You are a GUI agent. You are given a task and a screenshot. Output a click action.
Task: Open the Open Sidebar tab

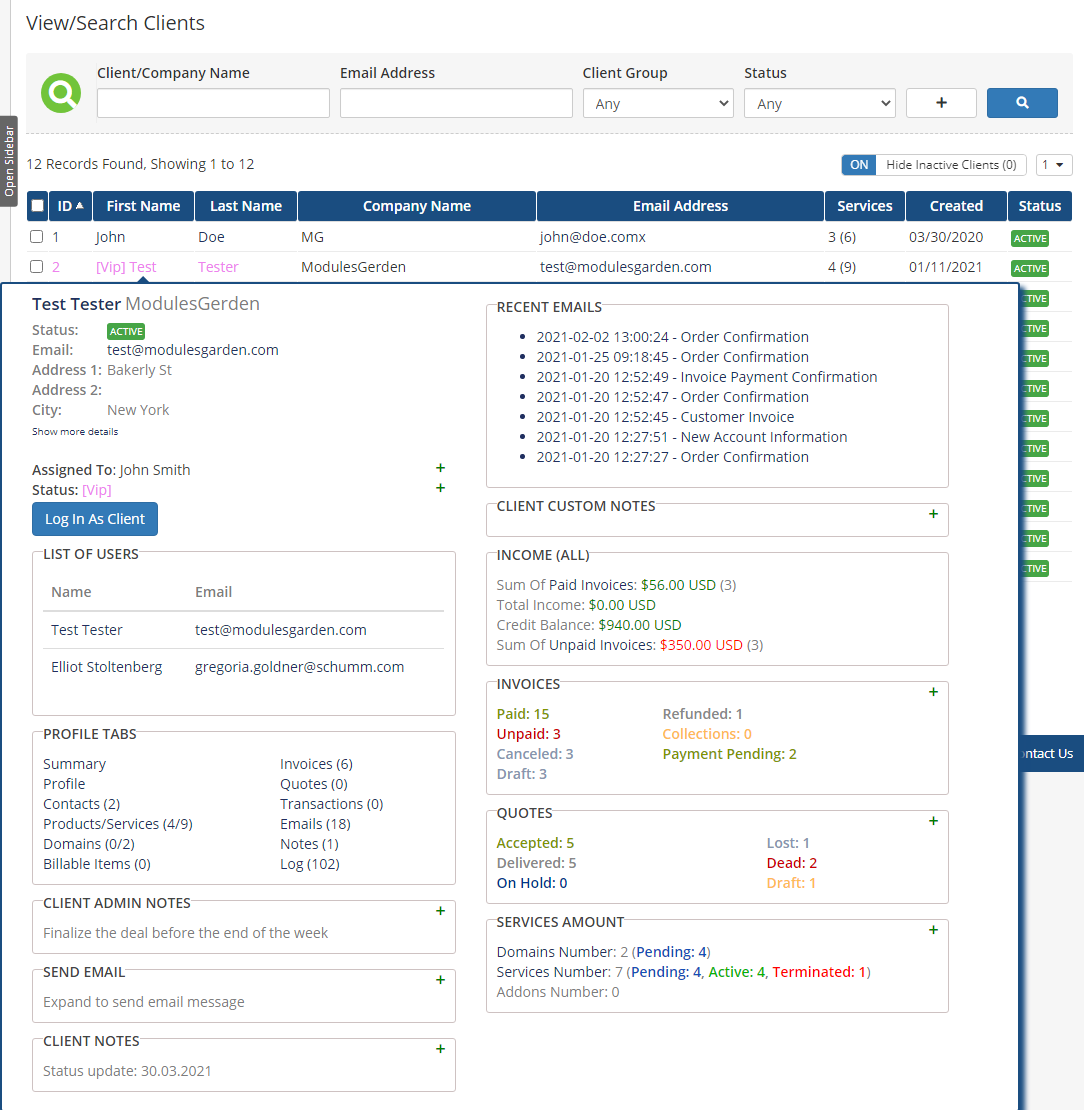(8, 161)
